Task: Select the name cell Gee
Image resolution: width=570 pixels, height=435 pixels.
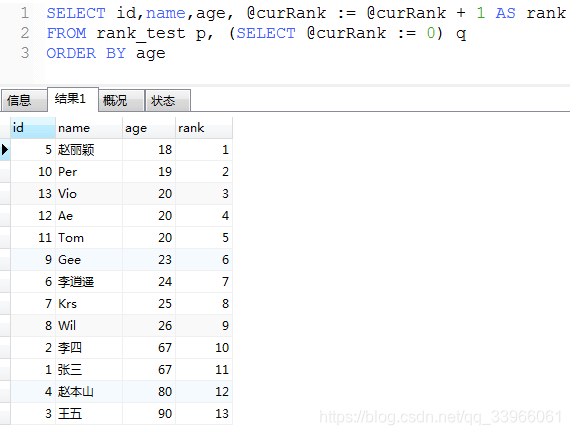Action: point(89,260)
